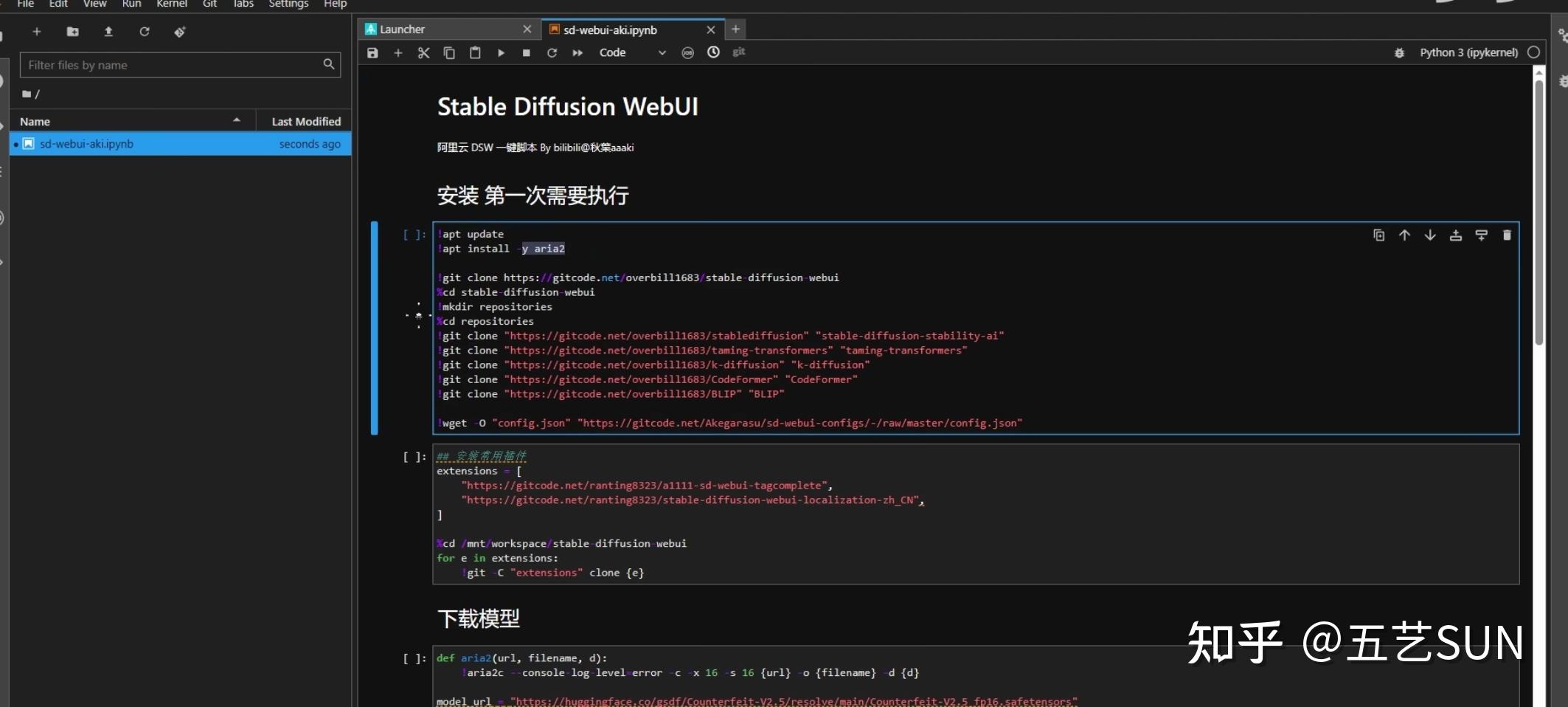Upload files using the upload arrow icon
Viewport: 1568px width, 707px height.
108,32
